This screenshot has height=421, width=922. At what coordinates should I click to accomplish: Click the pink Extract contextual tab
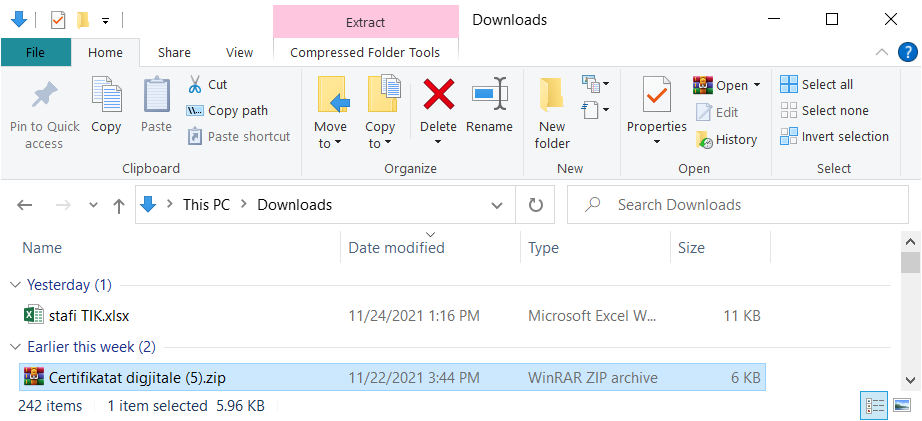[365, 22]
